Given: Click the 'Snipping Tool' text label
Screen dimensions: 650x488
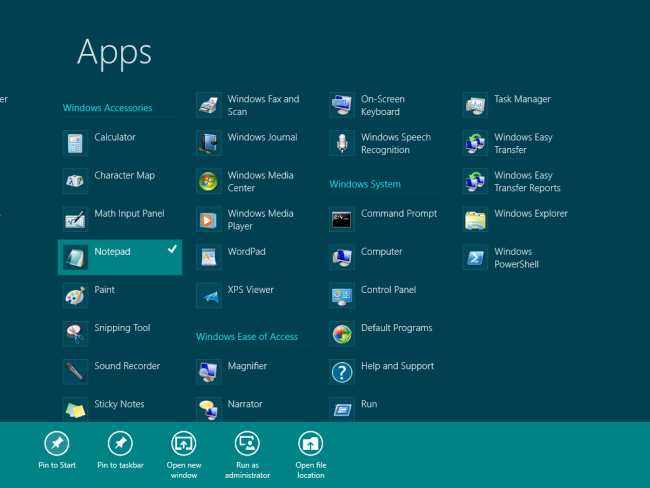Looking at the screenshot, I should click(122, 328).
